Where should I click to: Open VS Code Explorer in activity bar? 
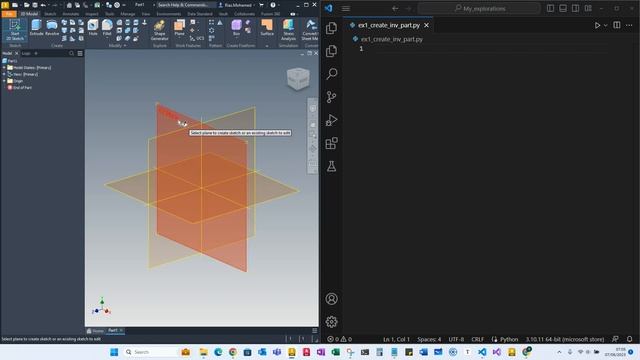click(331, 28)
